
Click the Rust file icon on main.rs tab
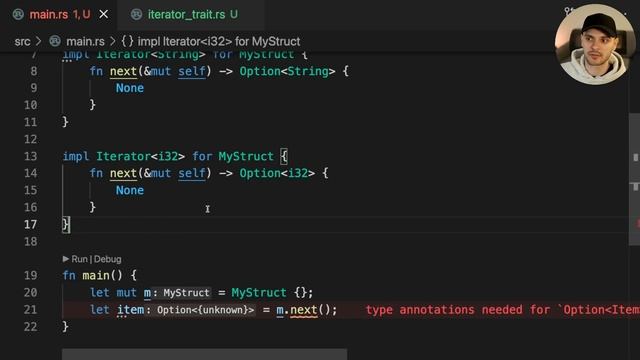point(18,15)
